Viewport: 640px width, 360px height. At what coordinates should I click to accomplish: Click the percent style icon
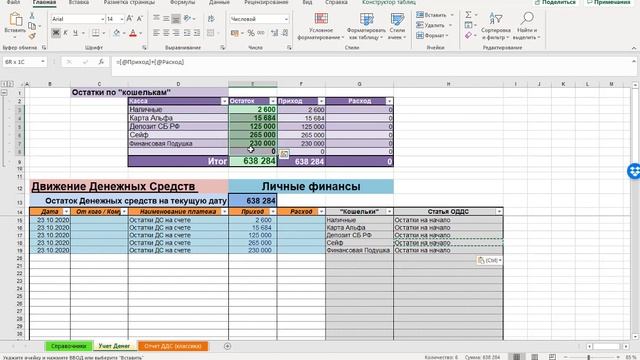[251, 33]
